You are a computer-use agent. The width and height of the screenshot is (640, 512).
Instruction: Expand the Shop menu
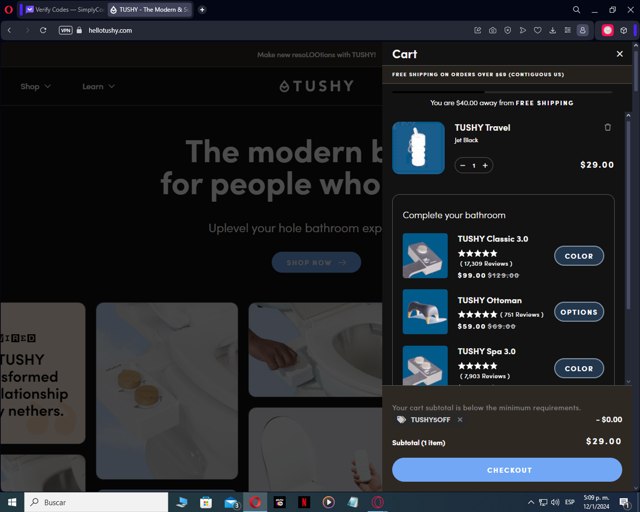point(36,87)
